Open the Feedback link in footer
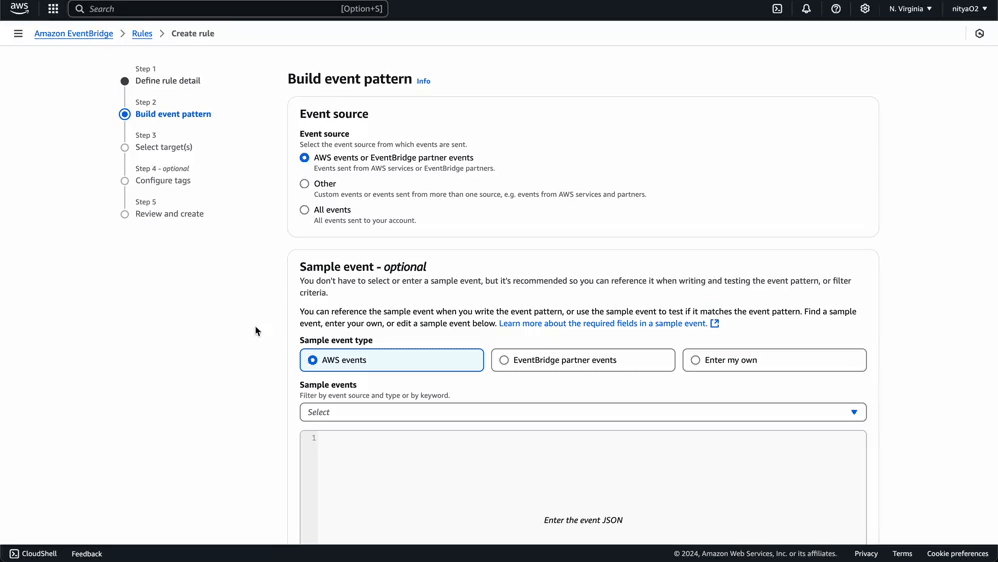998x562 pixels. (87, 554)
